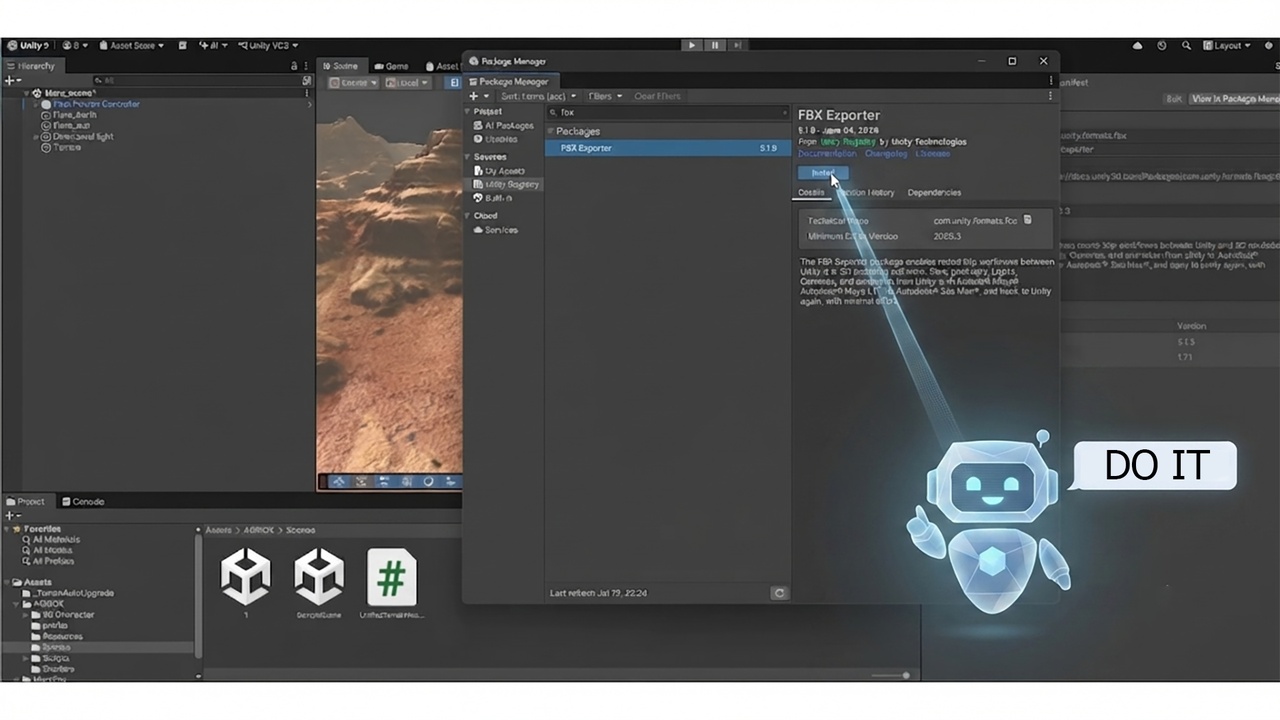Select Built-in in Package Manager sidebar
The width and height of the screenshot is (1280, 720).
(498, 198)
